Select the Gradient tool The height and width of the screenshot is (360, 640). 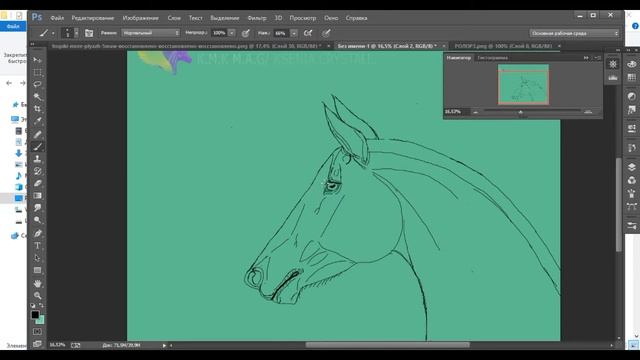pos(37,196)
